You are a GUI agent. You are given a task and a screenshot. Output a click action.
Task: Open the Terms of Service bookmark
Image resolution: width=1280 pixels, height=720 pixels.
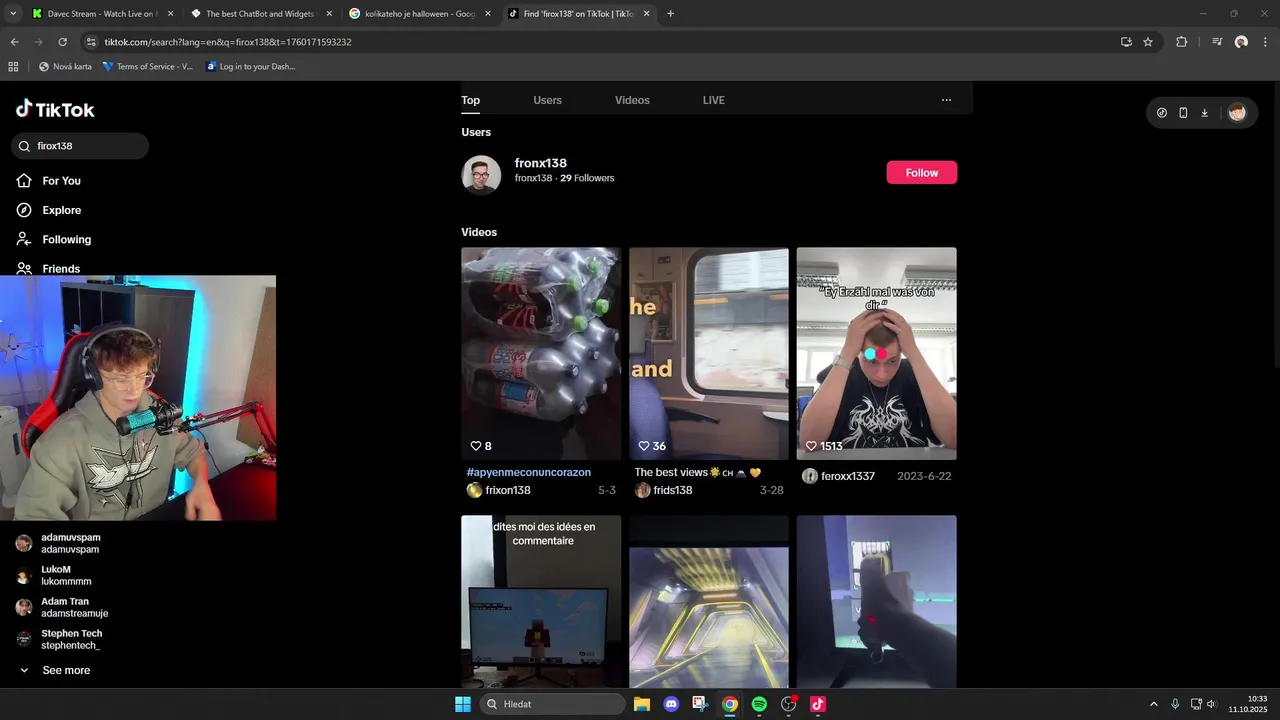tap(148, 67)
